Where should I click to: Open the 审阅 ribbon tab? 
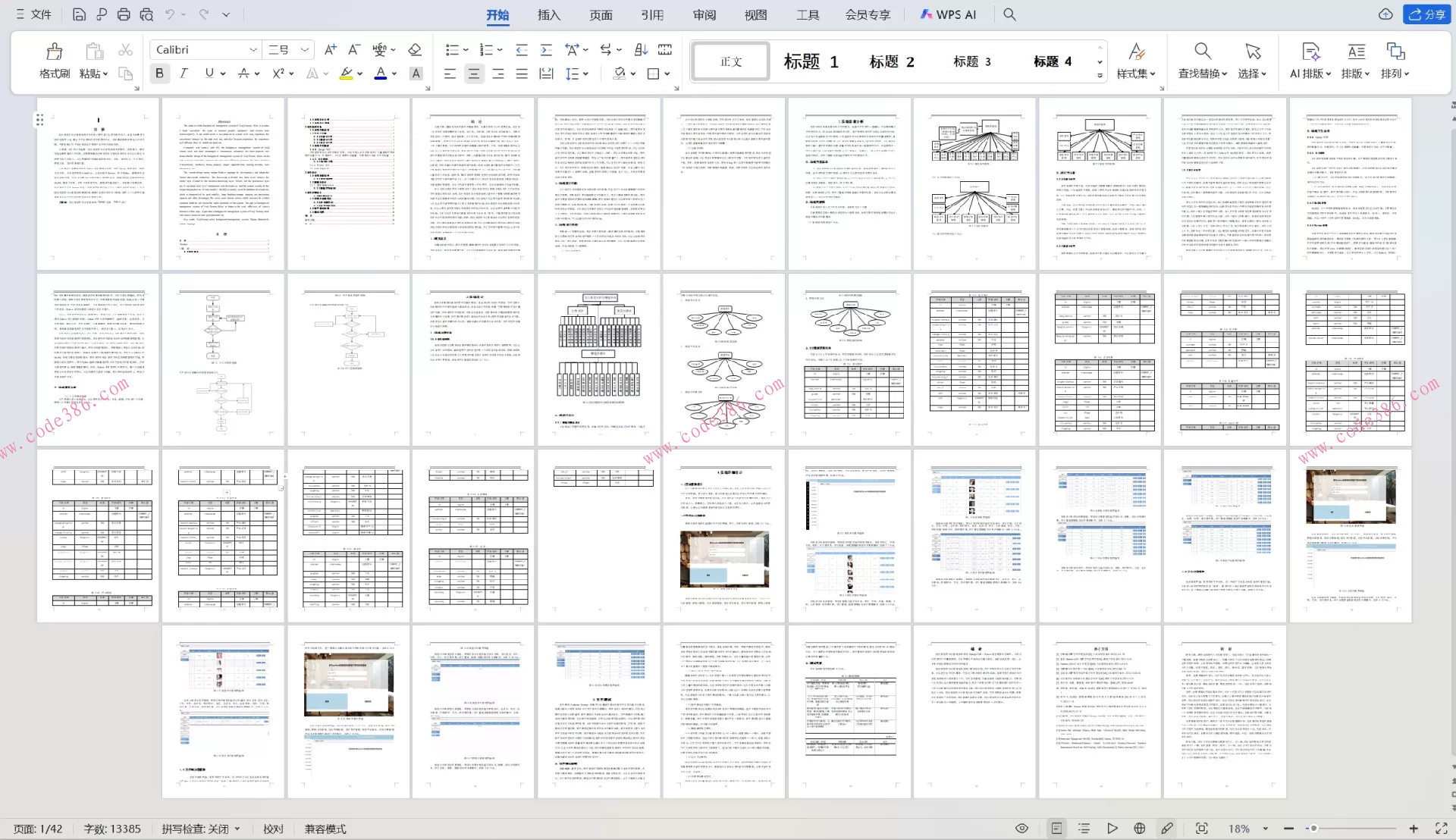coord(704,14)
